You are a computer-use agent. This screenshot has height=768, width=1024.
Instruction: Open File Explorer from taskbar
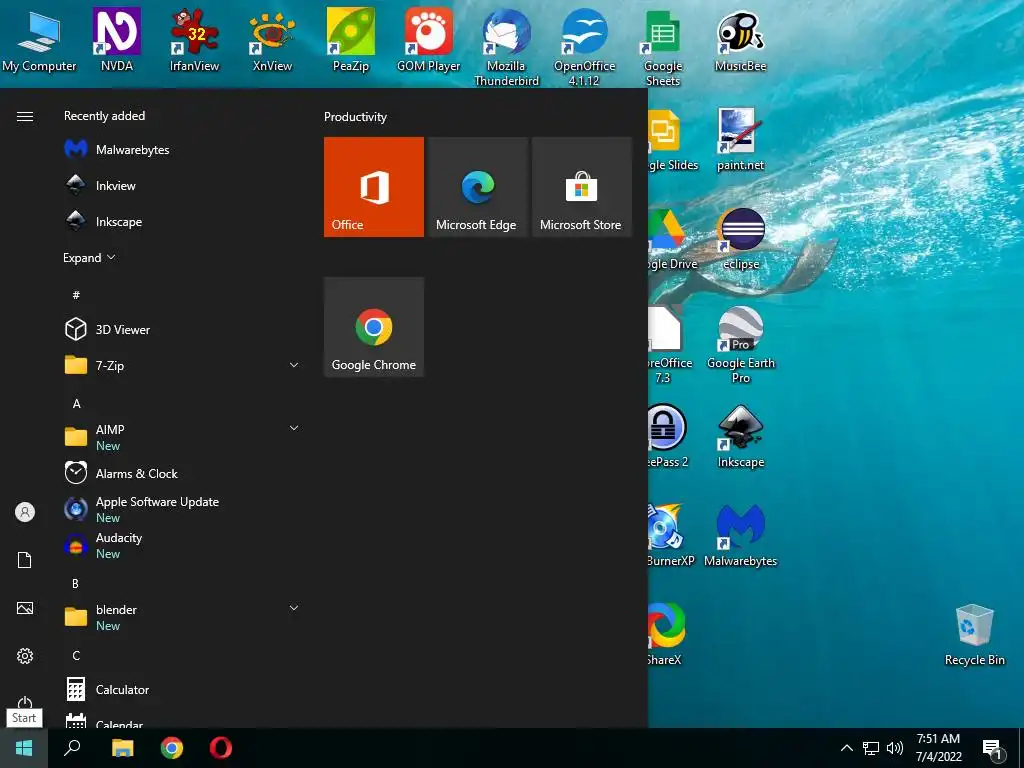(x=122, y=748)
